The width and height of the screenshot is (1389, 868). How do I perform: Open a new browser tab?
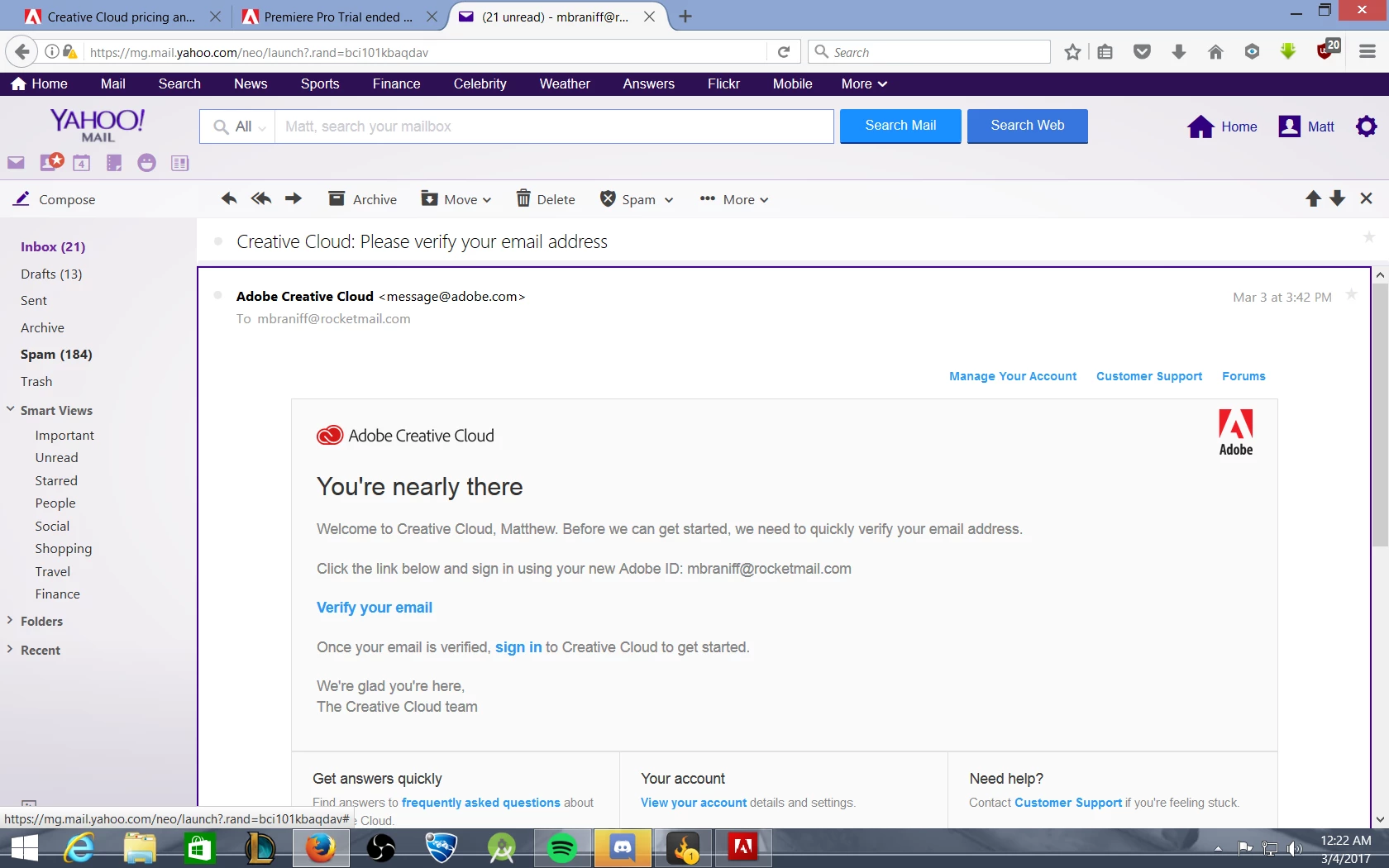pyautogui.click(x=685, y=16)
